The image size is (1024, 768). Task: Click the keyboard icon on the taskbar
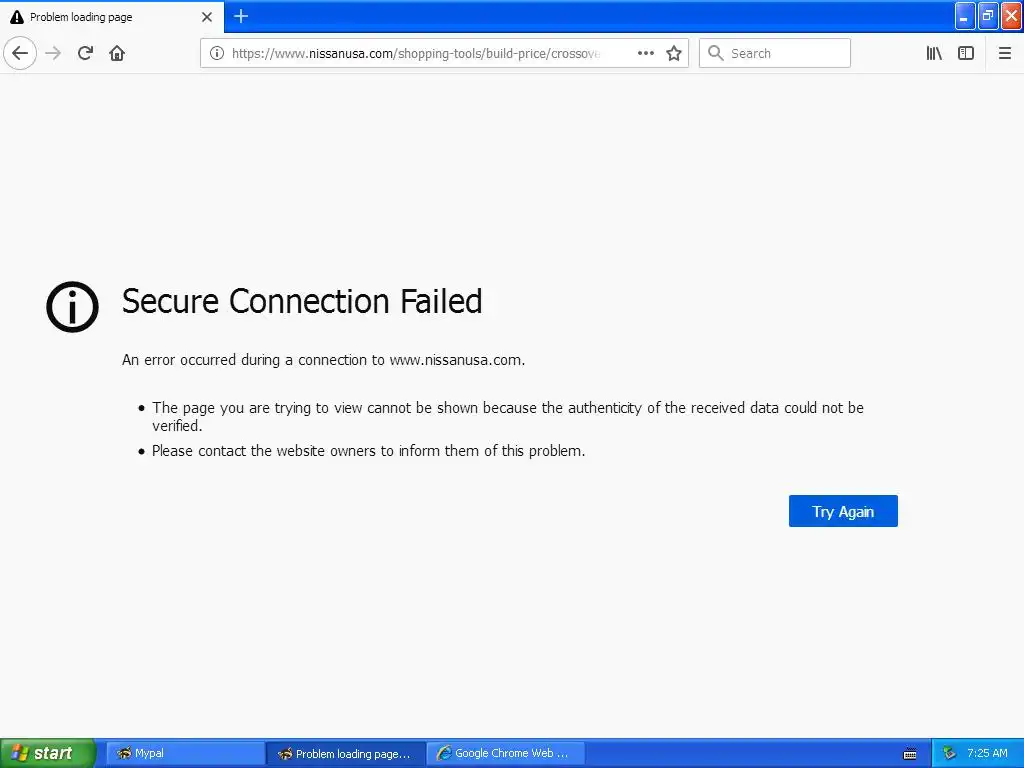(x=910, y=753)
